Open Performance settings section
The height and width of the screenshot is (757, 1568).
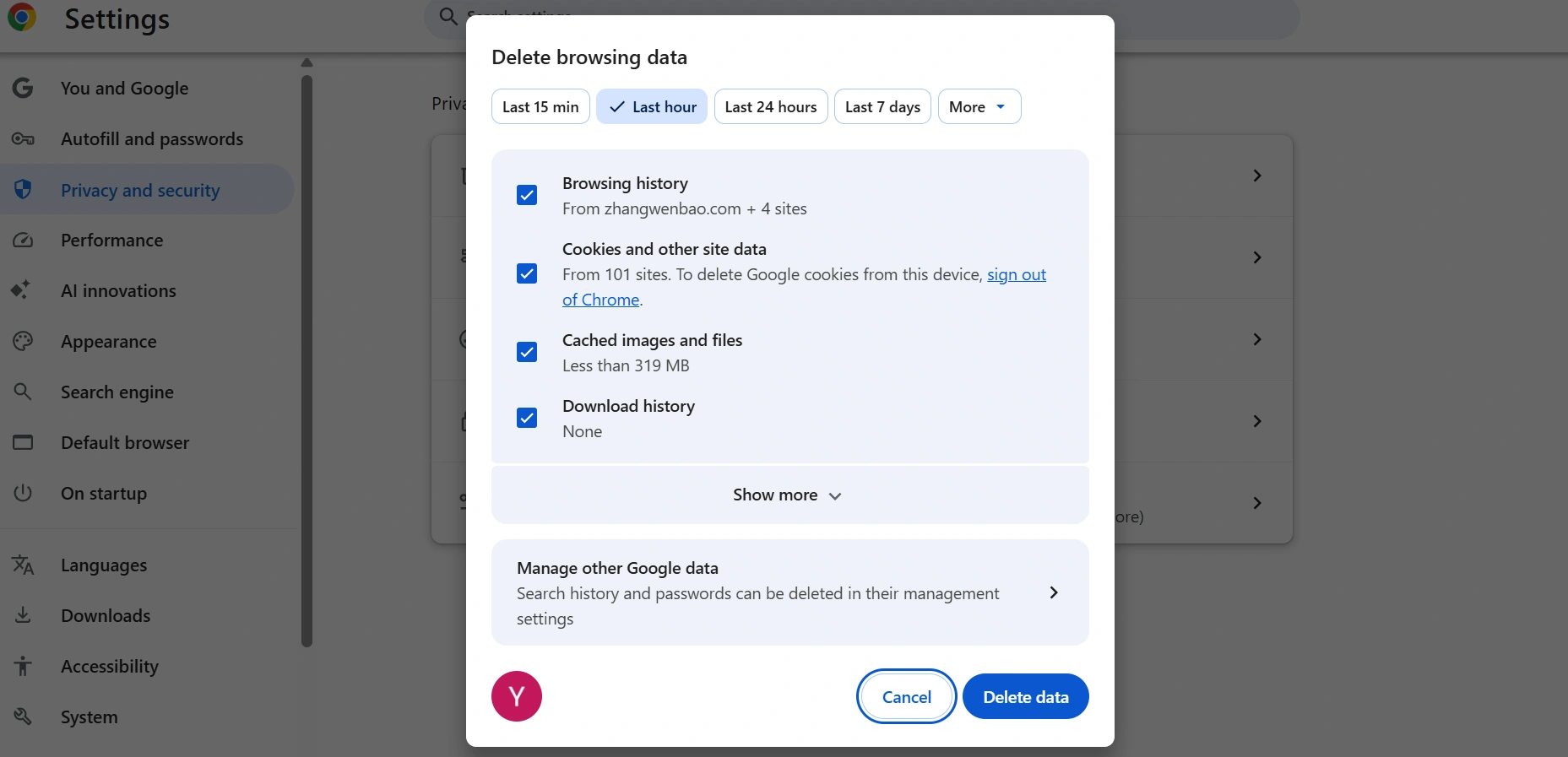[147, 240]
